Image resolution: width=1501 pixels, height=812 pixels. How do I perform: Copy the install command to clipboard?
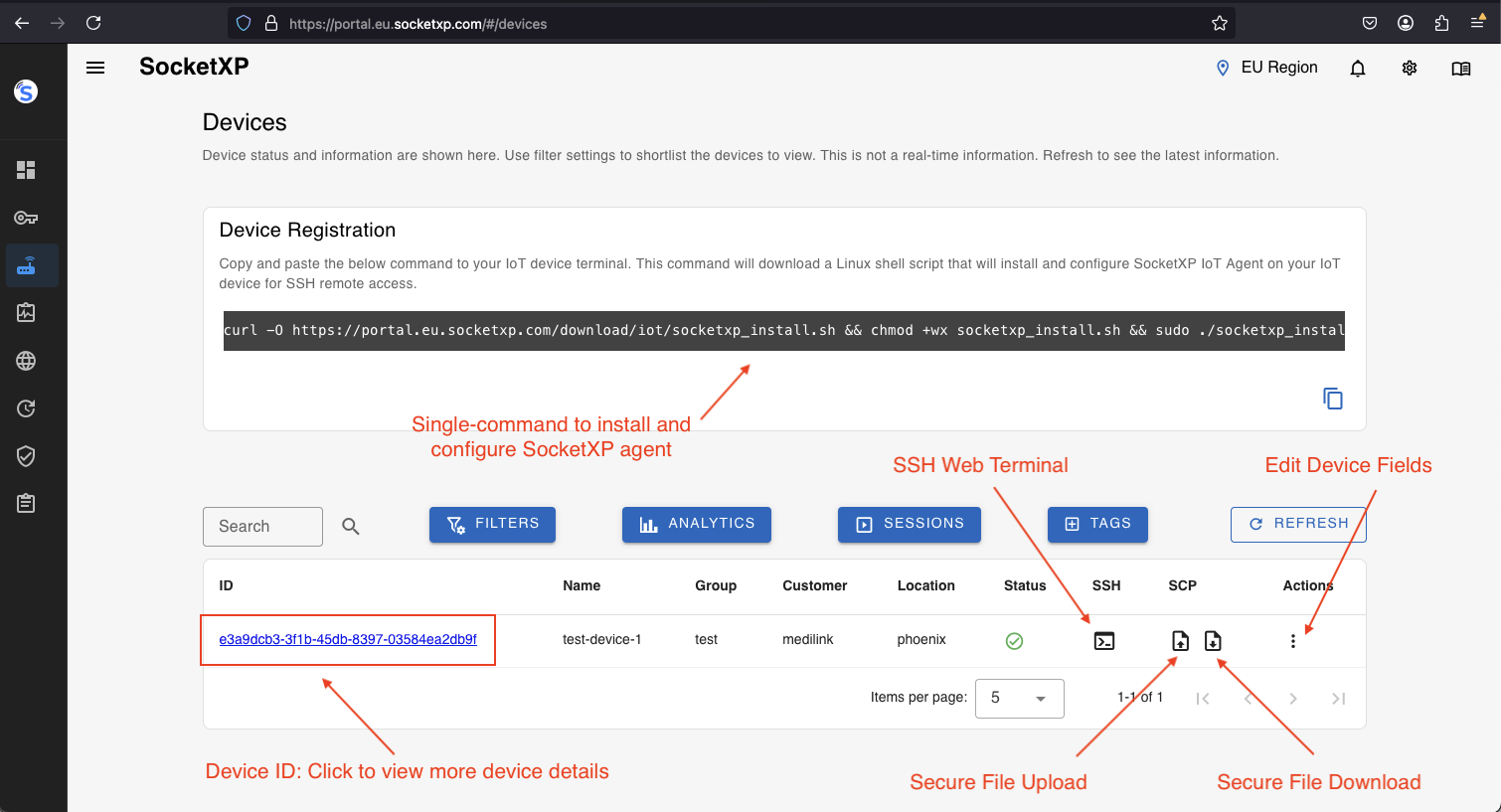[x=1333, y=399]
